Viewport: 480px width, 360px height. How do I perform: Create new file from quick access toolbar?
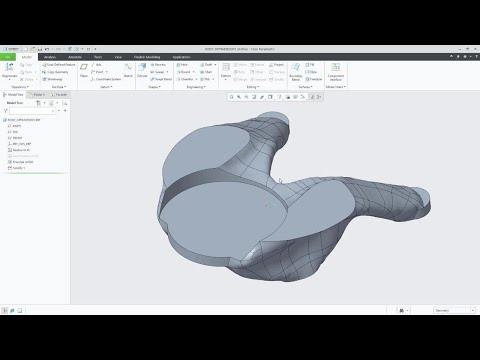[x=26, y=49]
